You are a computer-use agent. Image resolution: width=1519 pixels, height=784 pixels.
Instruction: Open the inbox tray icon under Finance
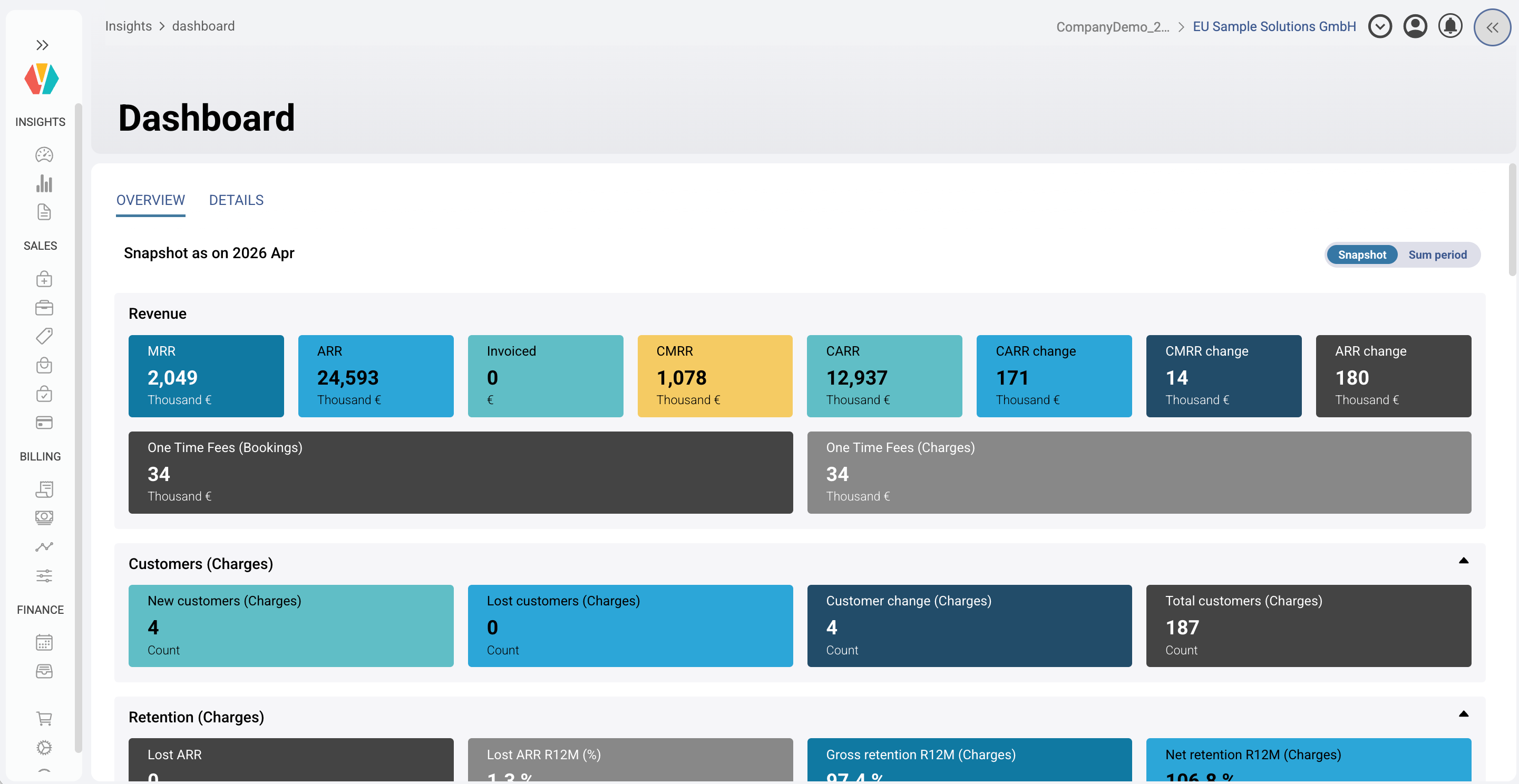(x=44, y=671)
